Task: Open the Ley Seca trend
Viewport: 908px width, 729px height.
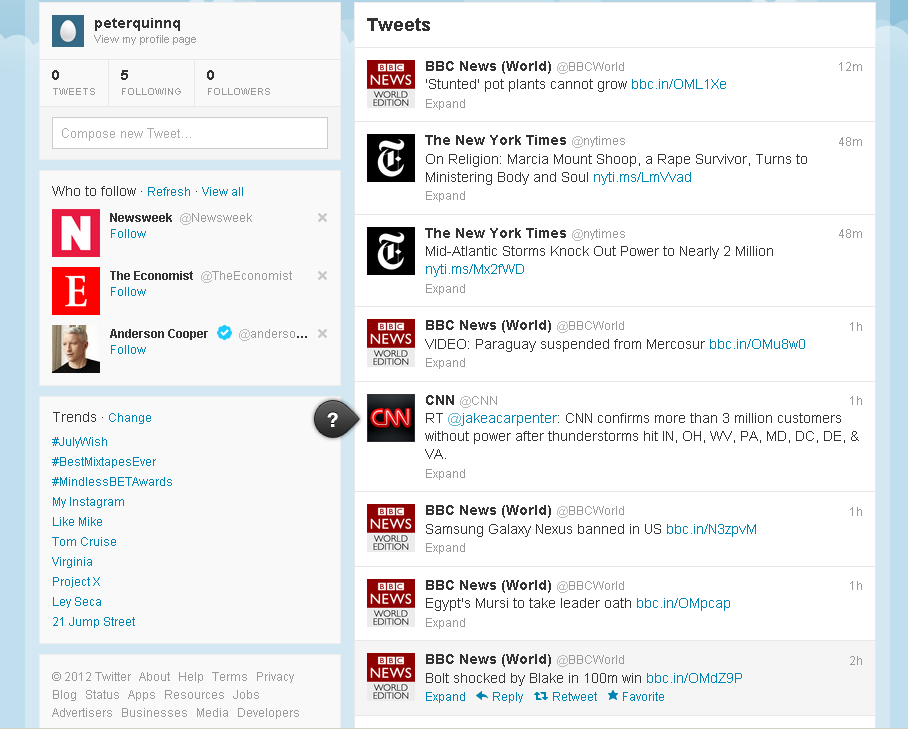Action: (x=77, y=602)
